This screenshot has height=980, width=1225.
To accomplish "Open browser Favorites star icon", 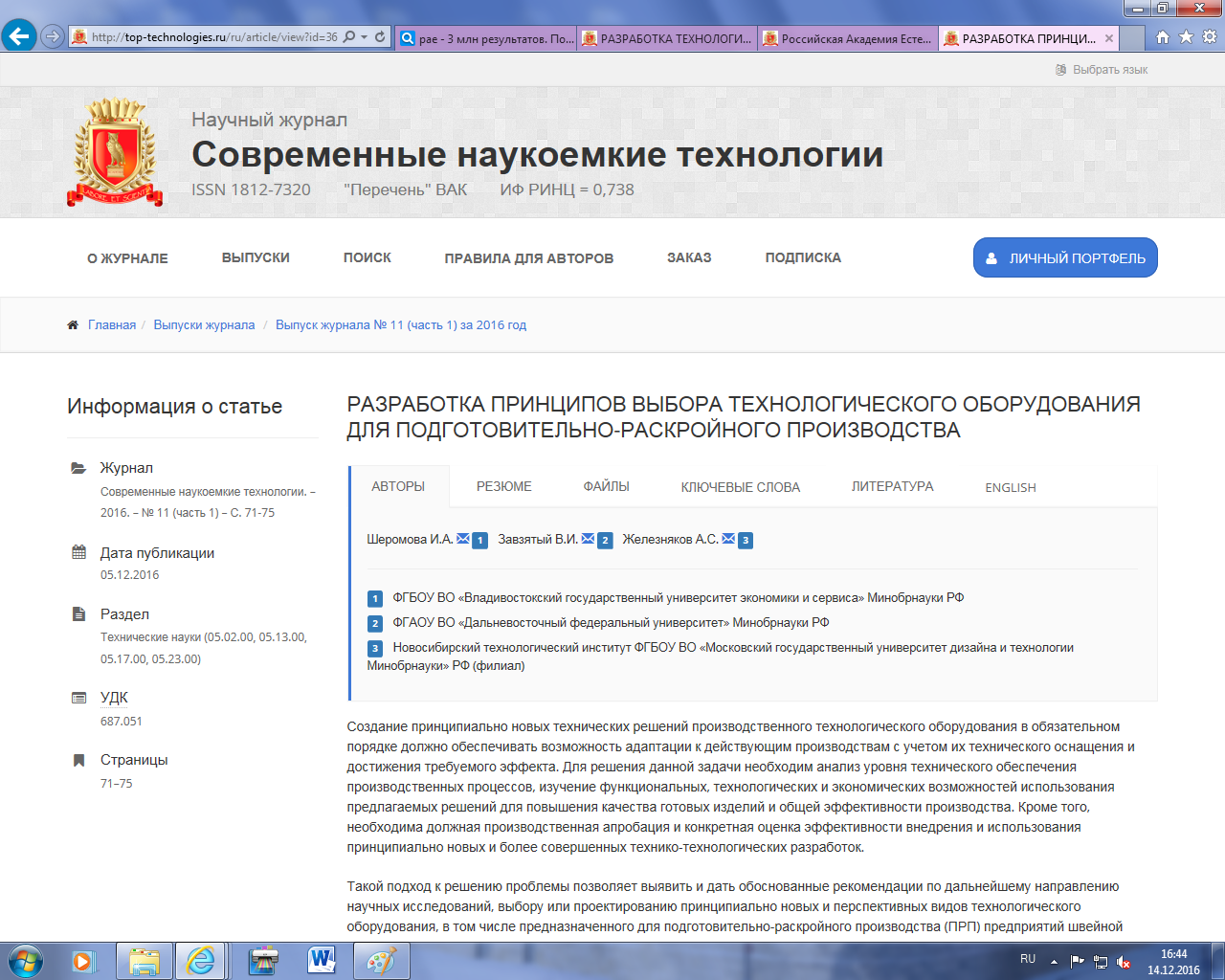I will pos(1186,37).
